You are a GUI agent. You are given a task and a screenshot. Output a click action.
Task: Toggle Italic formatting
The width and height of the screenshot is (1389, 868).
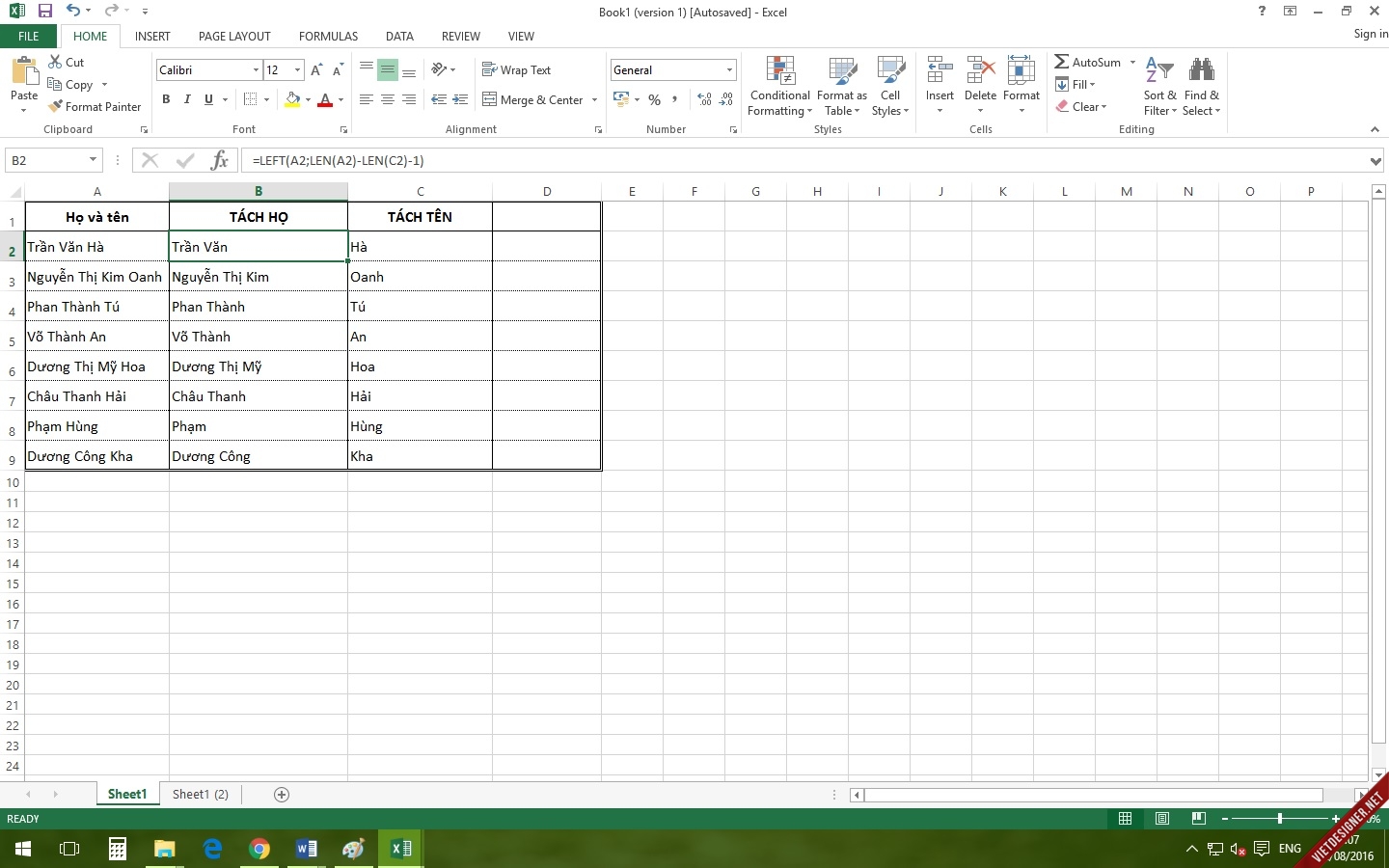coord(187,99)
